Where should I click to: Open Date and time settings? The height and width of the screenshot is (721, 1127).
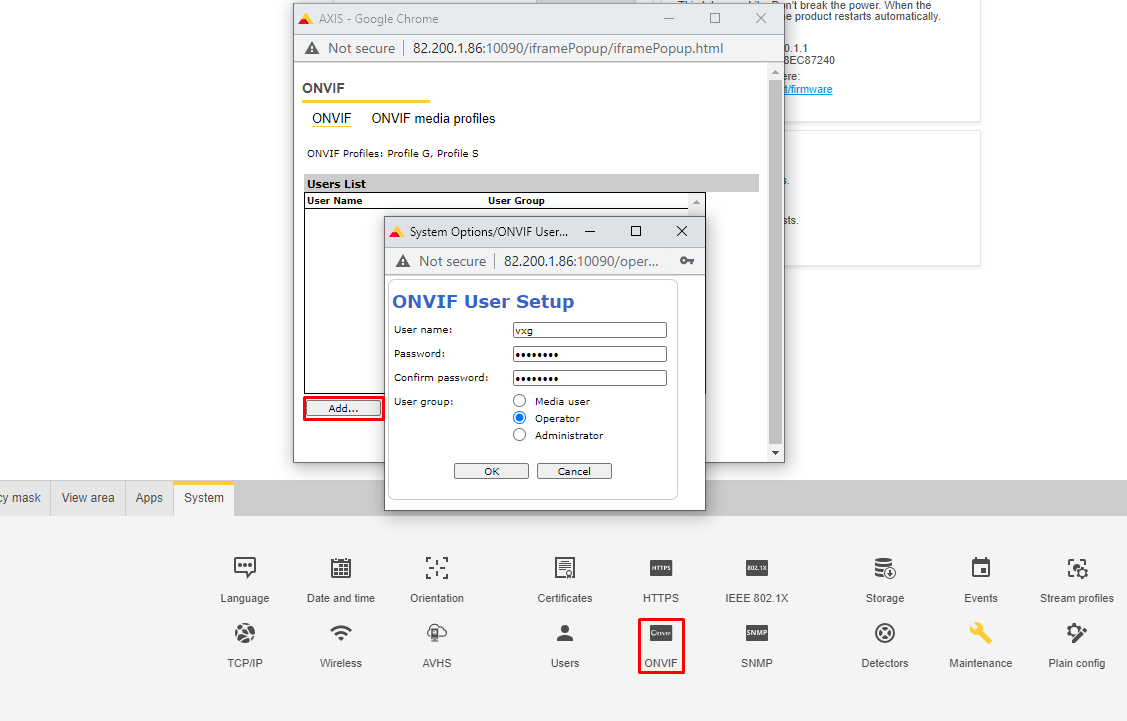341,569
